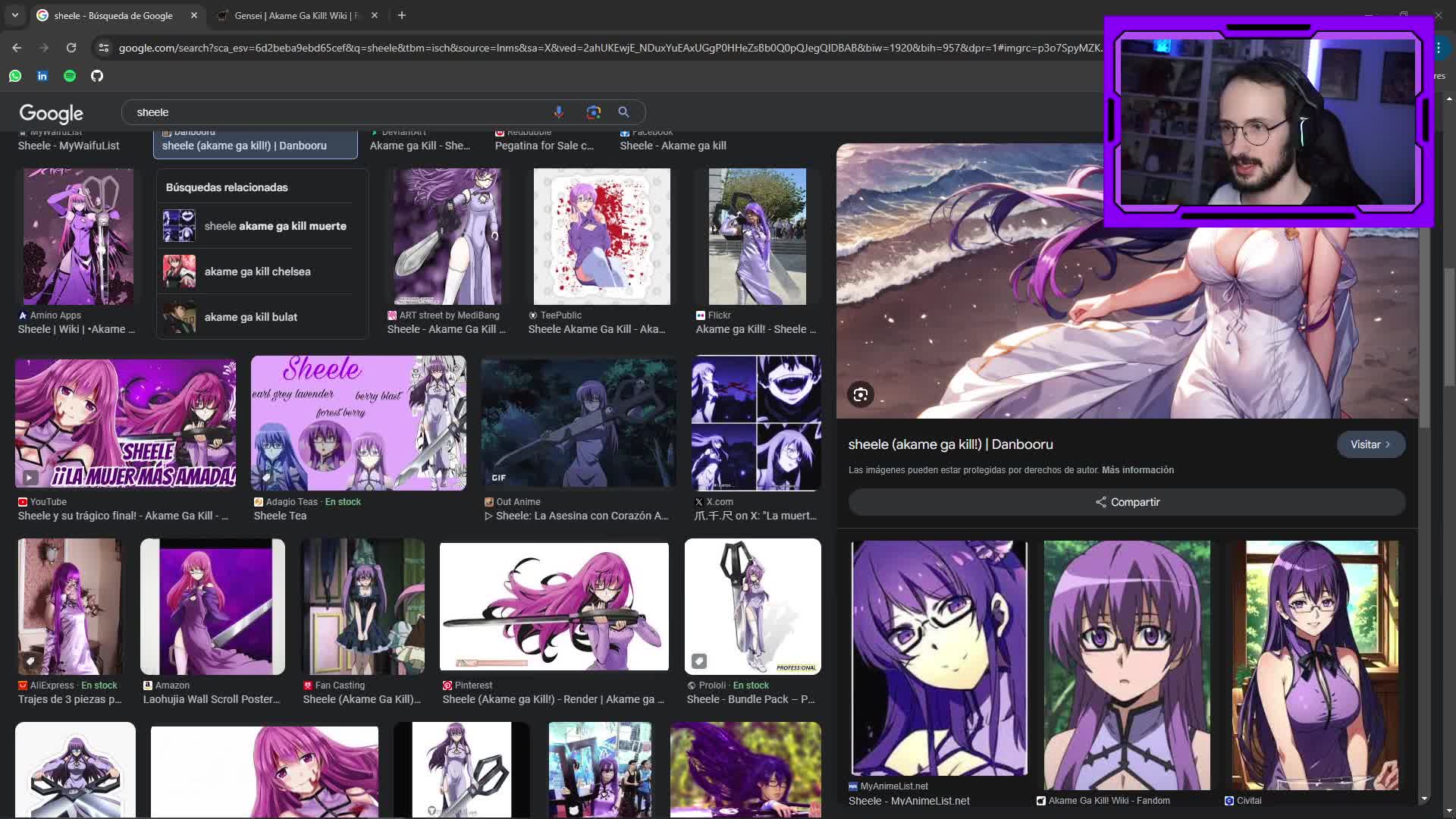Open the Adagio Teas Sheele Tea image
The width and height of the screenshot is (1456, 819).
(x=359, y=422)
